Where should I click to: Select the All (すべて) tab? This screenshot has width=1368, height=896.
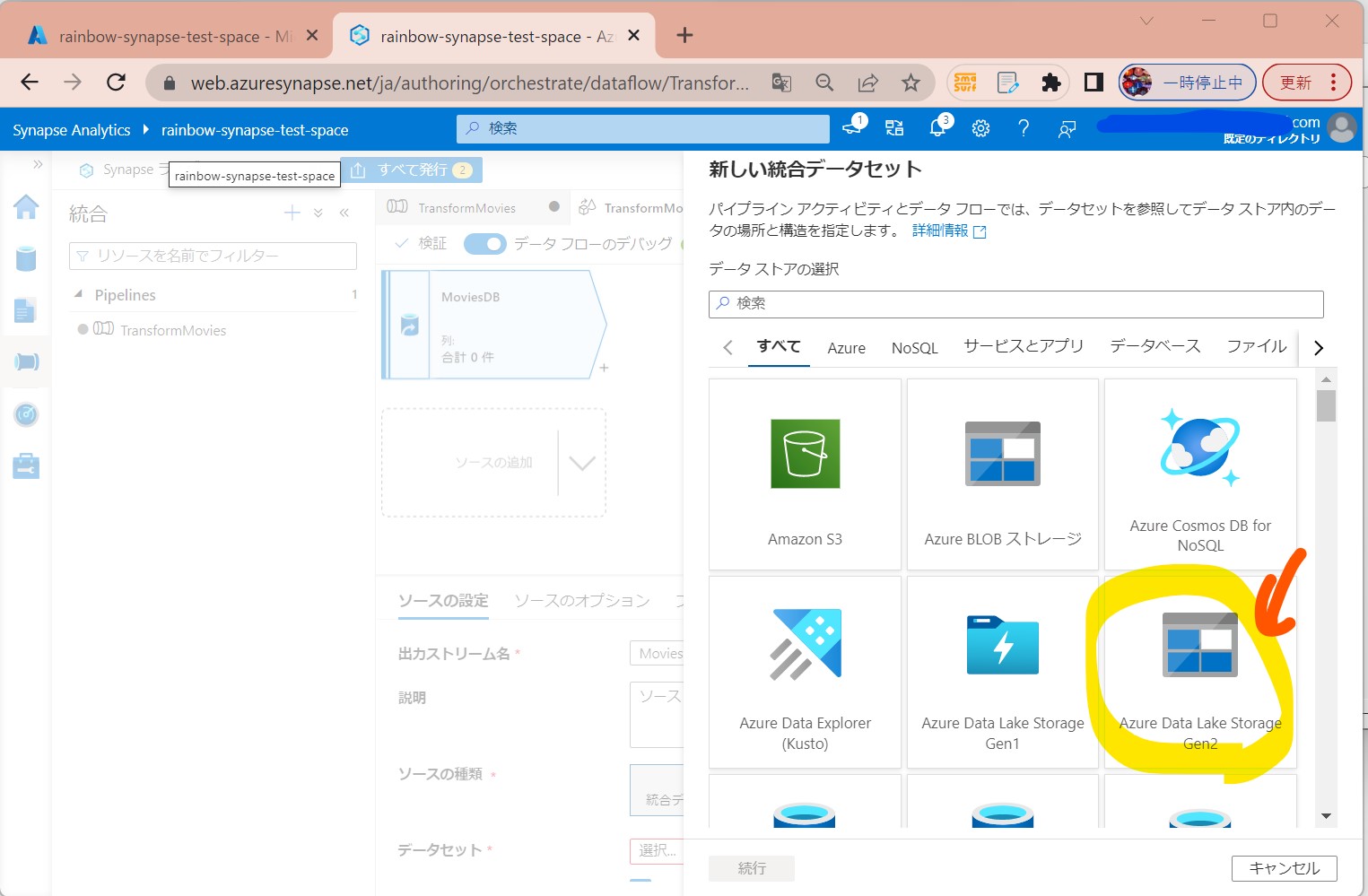pyautogui.click(x=779, y=346)
